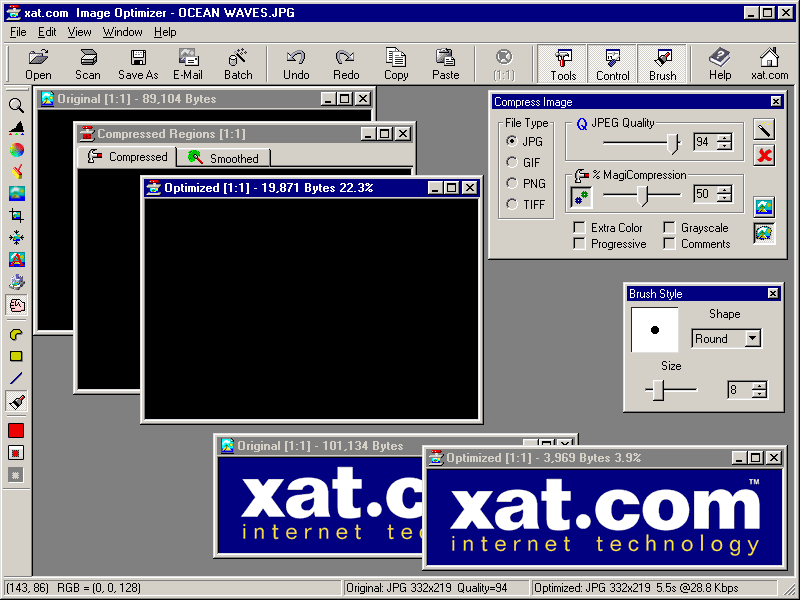Select the paintbrush tool in sidebar
Screen dimensions: 800x600
click(16, 401)
